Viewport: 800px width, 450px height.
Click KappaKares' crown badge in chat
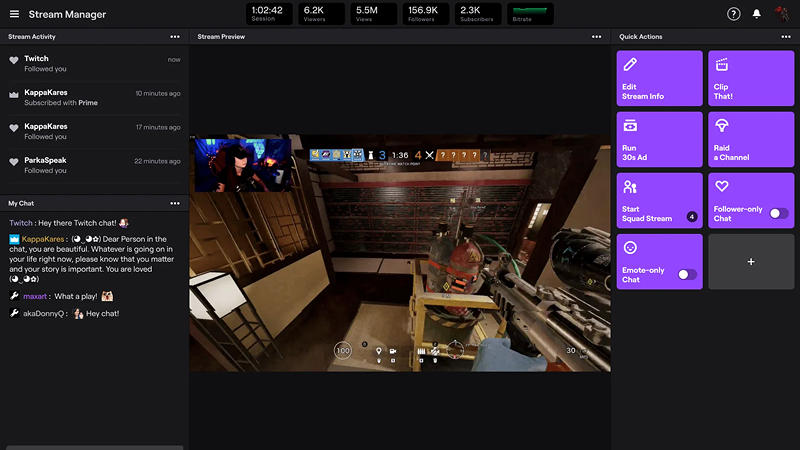pos(14,239)
